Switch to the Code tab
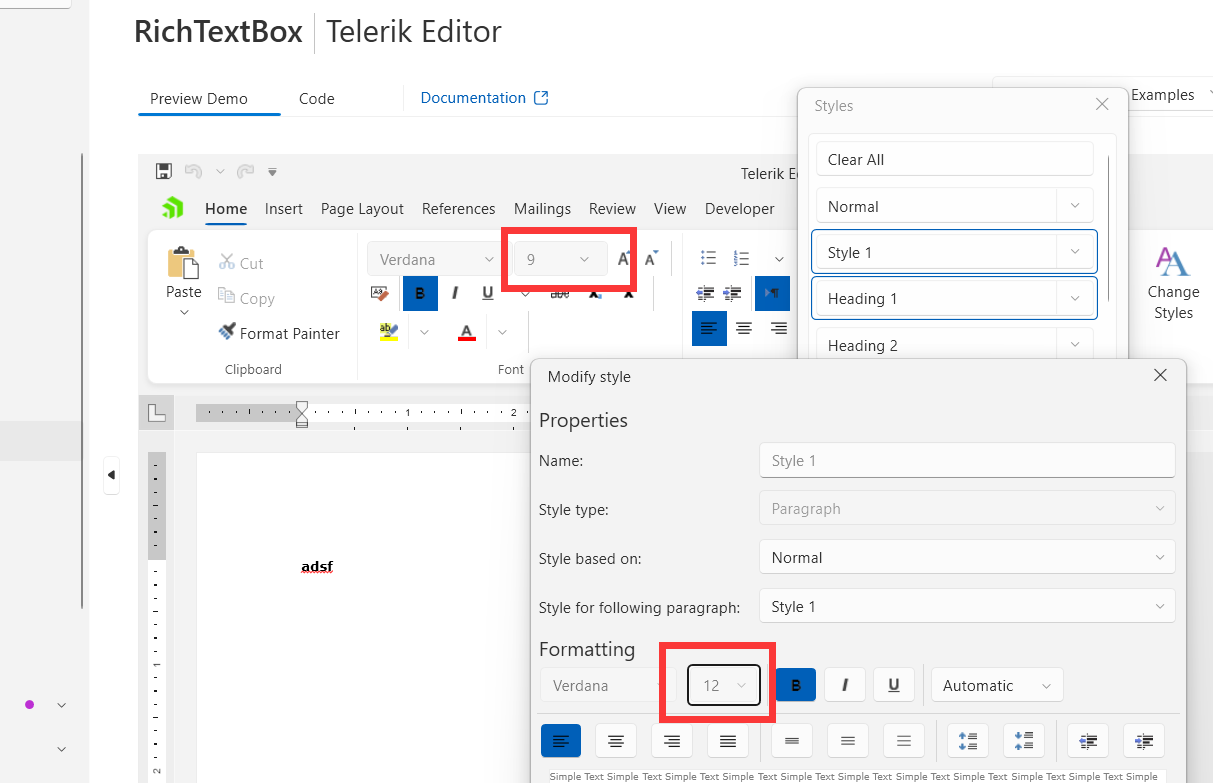1213x783 pixels. 317,98
